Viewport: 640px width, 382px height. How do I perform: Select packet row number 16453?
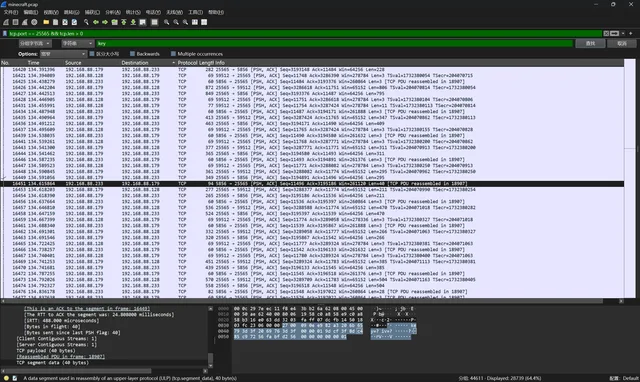coord(312,190)
